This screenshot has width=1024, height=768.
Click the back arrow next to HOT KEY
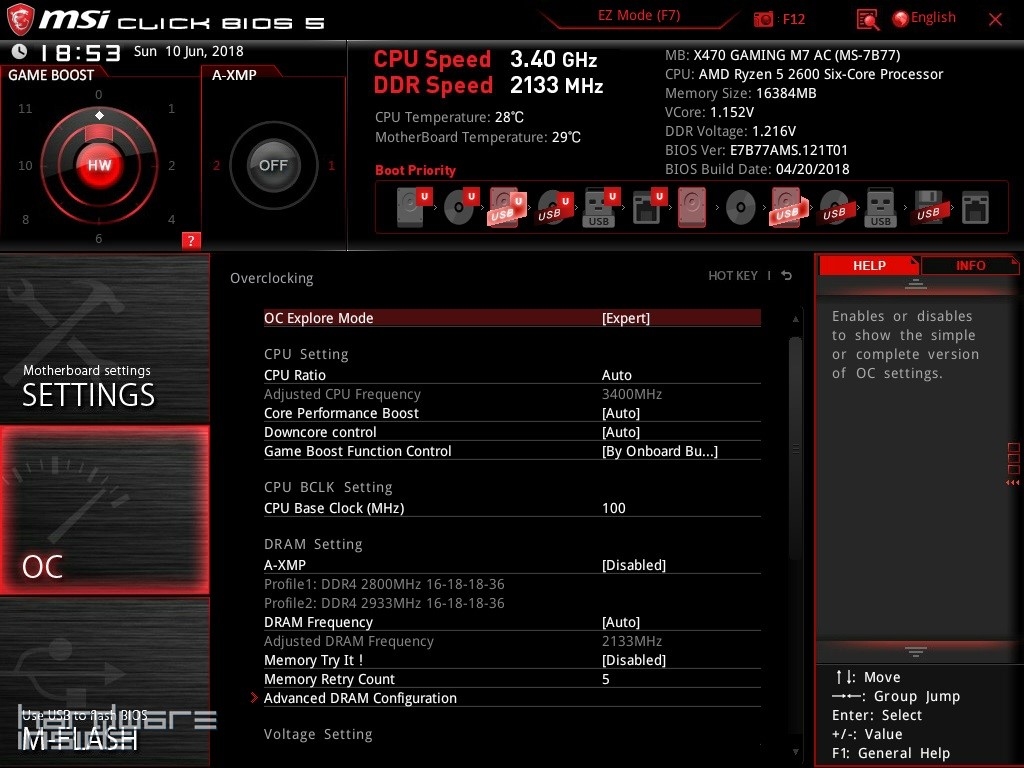click(x=786, y=276)
